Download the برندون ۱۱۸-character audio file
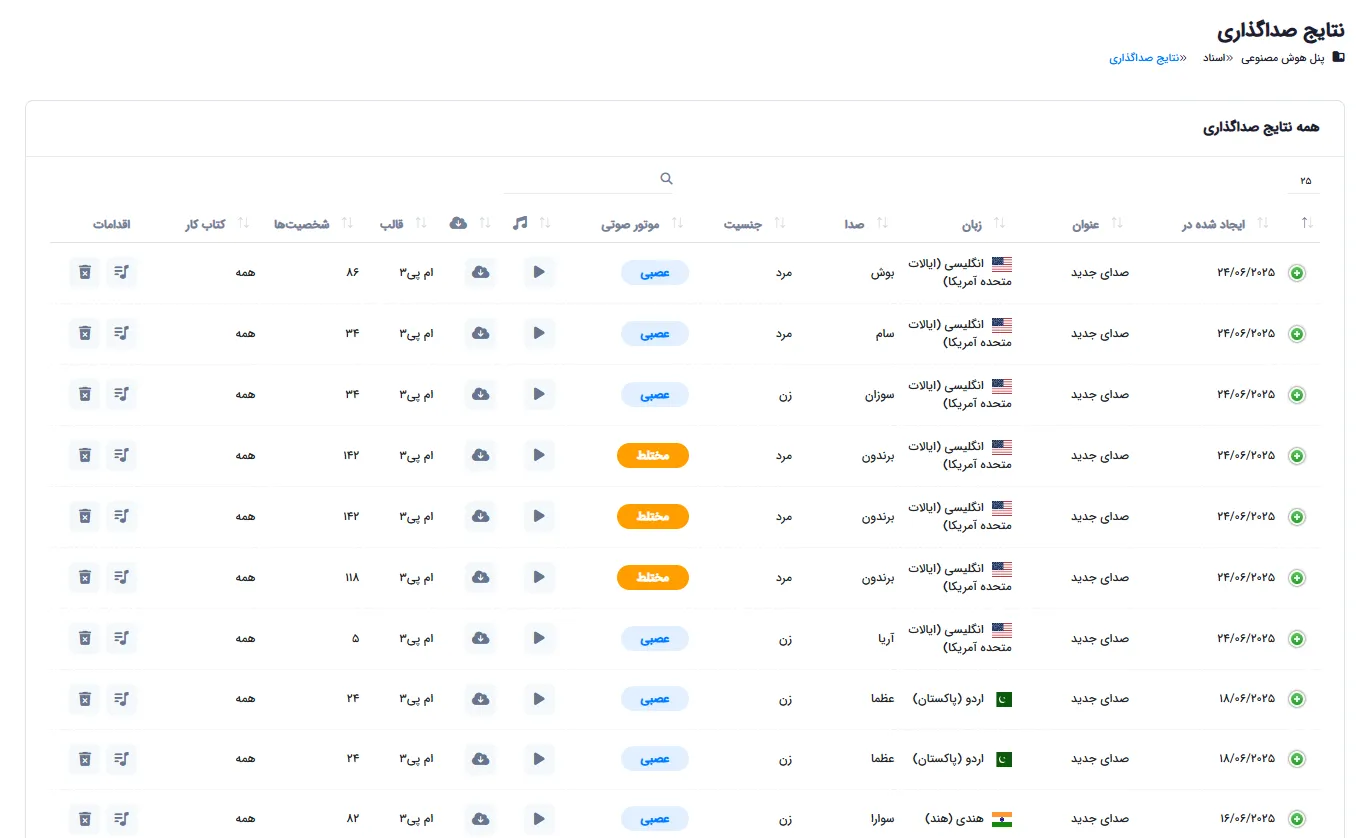The width and height of the screenshot is (1364, 838). point(480,577)
